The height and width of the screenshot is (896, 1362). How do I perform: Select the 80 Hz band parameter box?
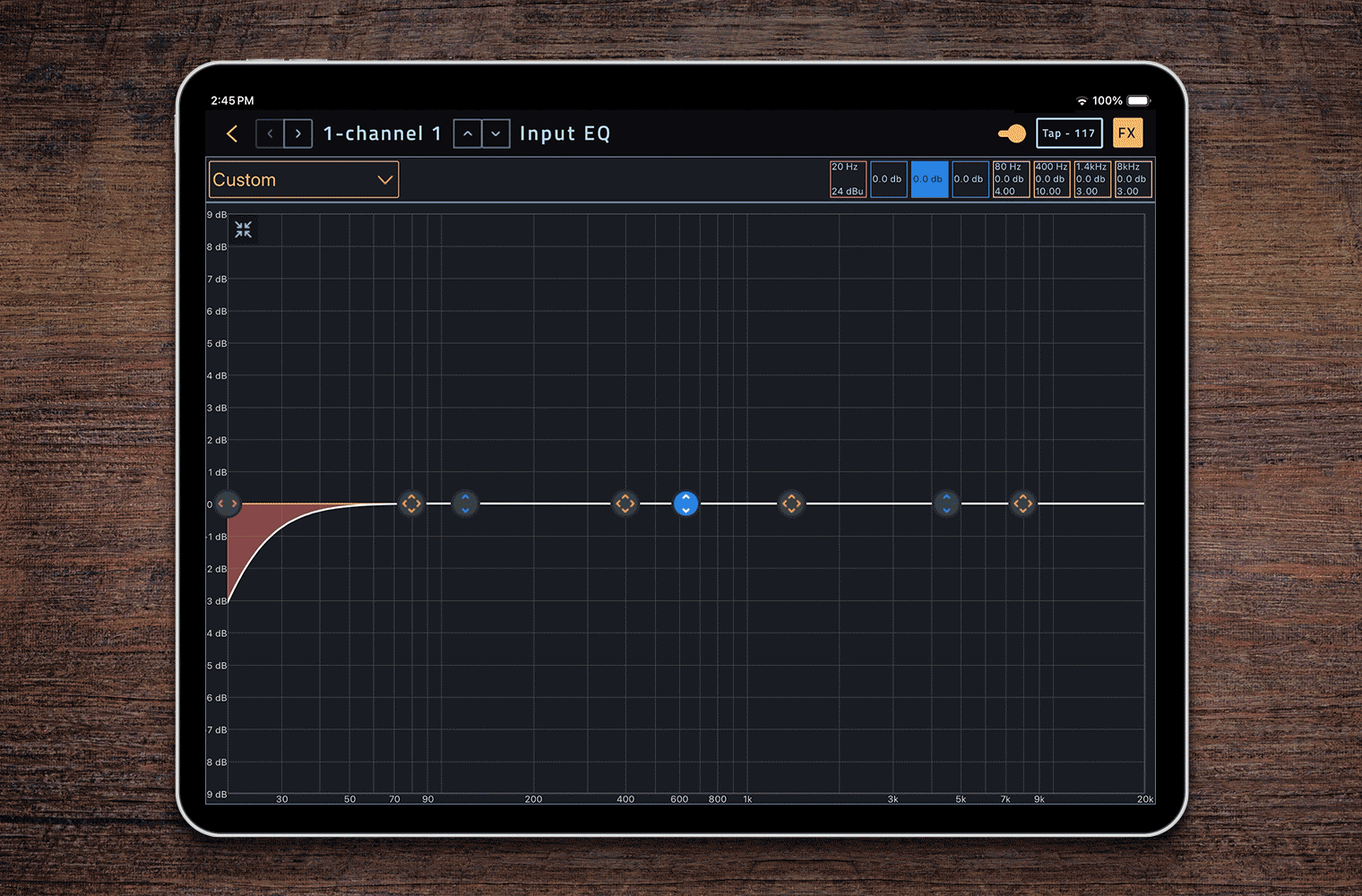[x=1010, y=179]
